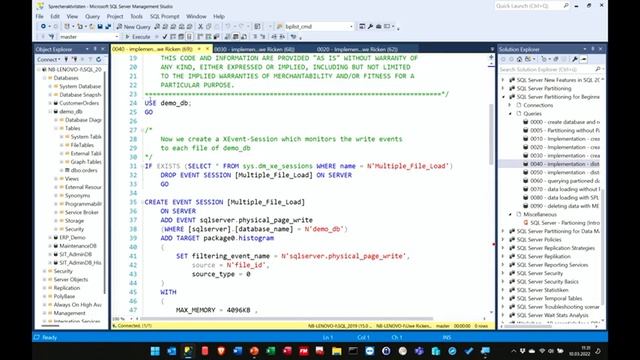The height and width of the screenshot is (360, 640).
Task: Click the Save All icon in the toolbar
Action: pyautogui.click(x=108, y=27)
